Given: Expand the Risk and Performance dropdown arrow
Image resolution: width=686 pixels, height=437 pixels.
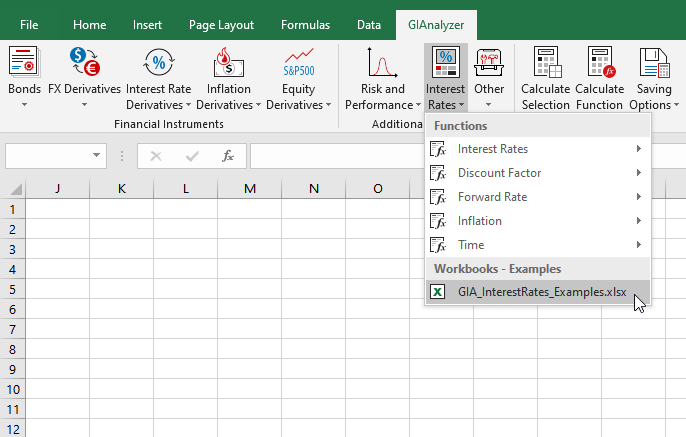Looking at the screenshot, I should click(x=418, y=105).
